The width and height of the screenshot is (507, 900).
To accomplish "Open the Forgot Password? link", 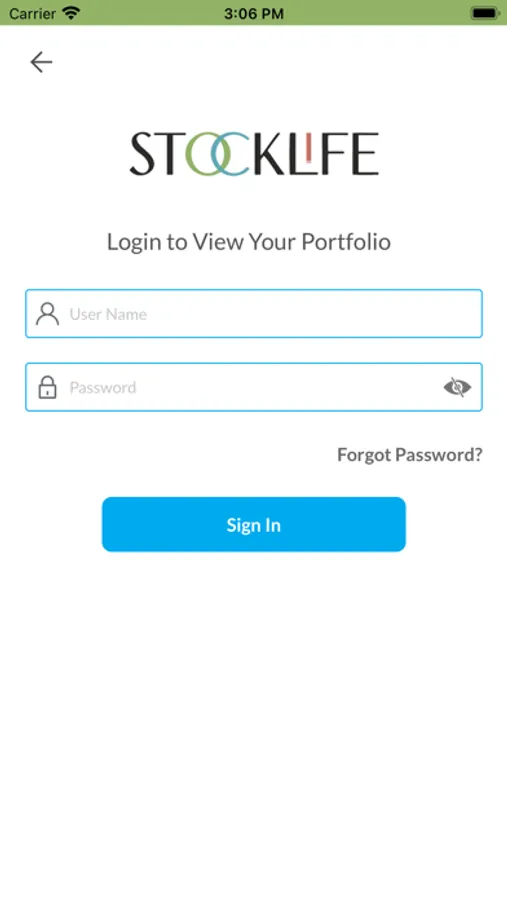I will pos(409,455).
